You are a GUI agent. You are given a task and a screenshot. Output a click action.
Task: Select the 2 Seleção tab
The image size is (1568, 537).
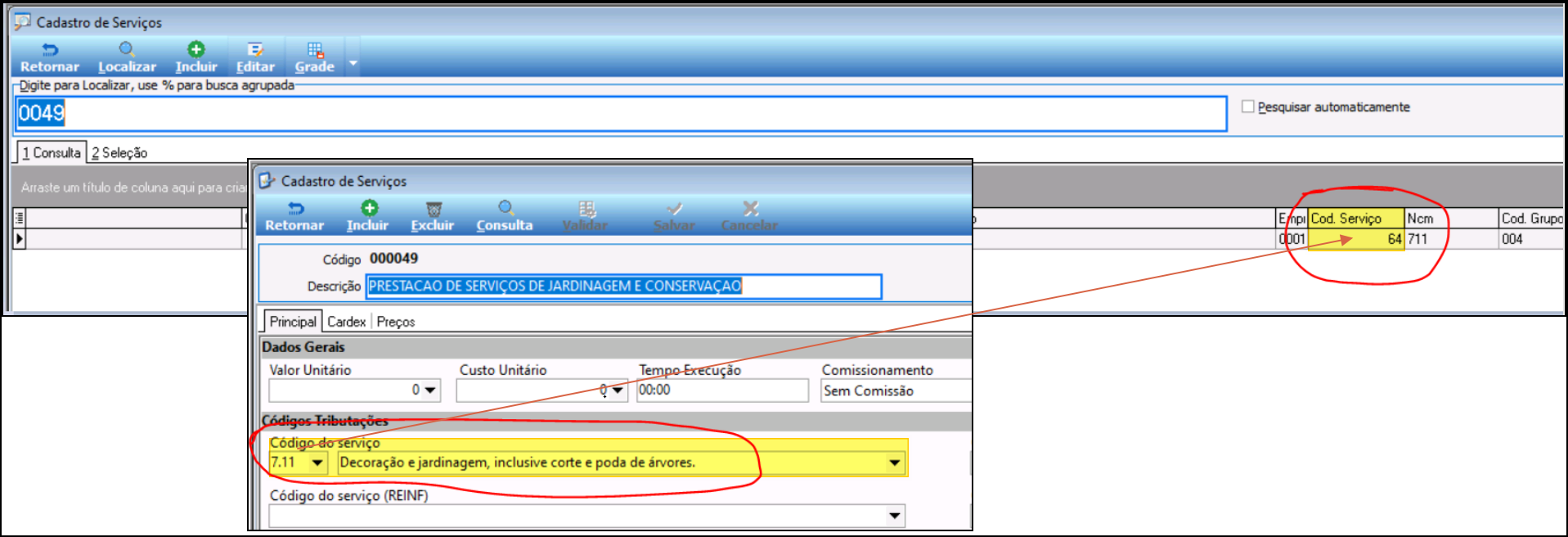[119, 152]
